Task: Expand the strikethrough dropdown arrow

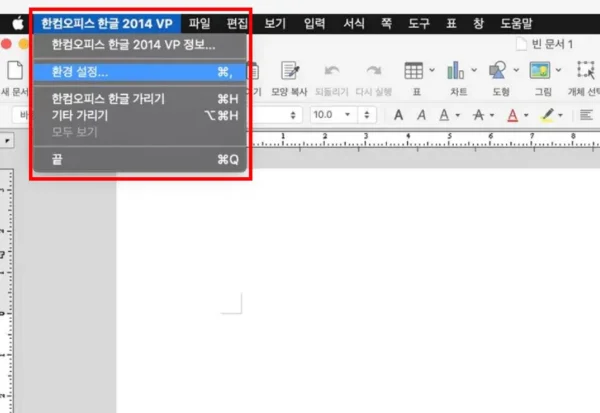Action: click(492, 115)
